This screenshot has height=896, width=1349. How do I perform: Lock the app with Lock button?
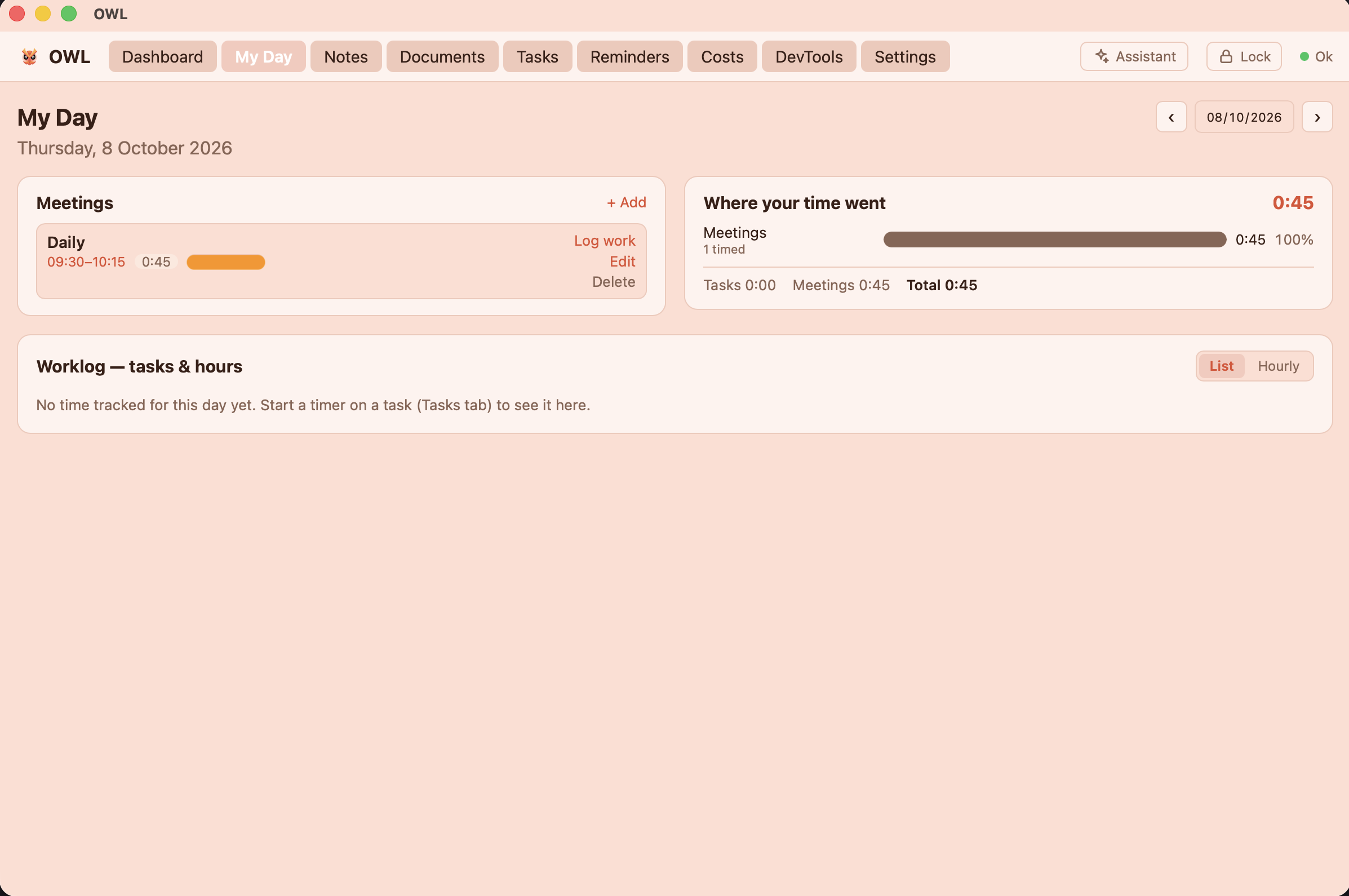[1243, 56]
